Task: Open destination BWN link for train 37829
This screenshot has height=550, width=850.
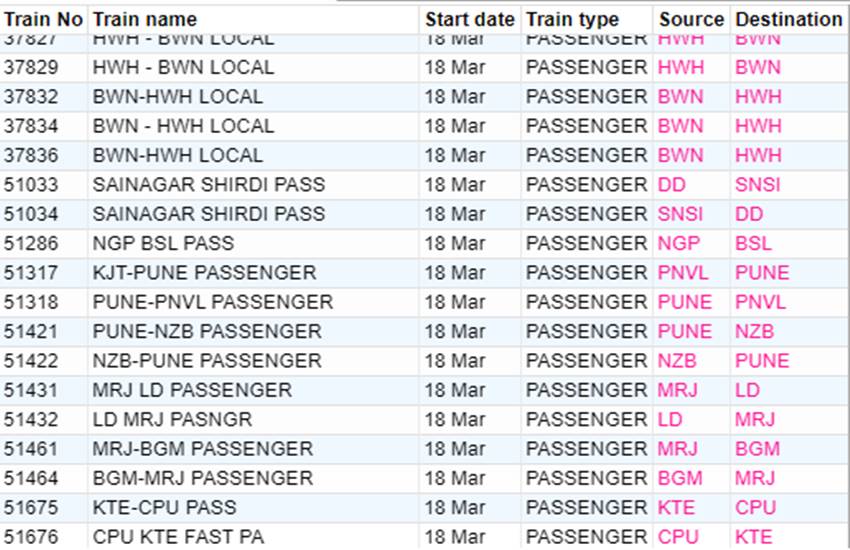Action: point(758,68)
